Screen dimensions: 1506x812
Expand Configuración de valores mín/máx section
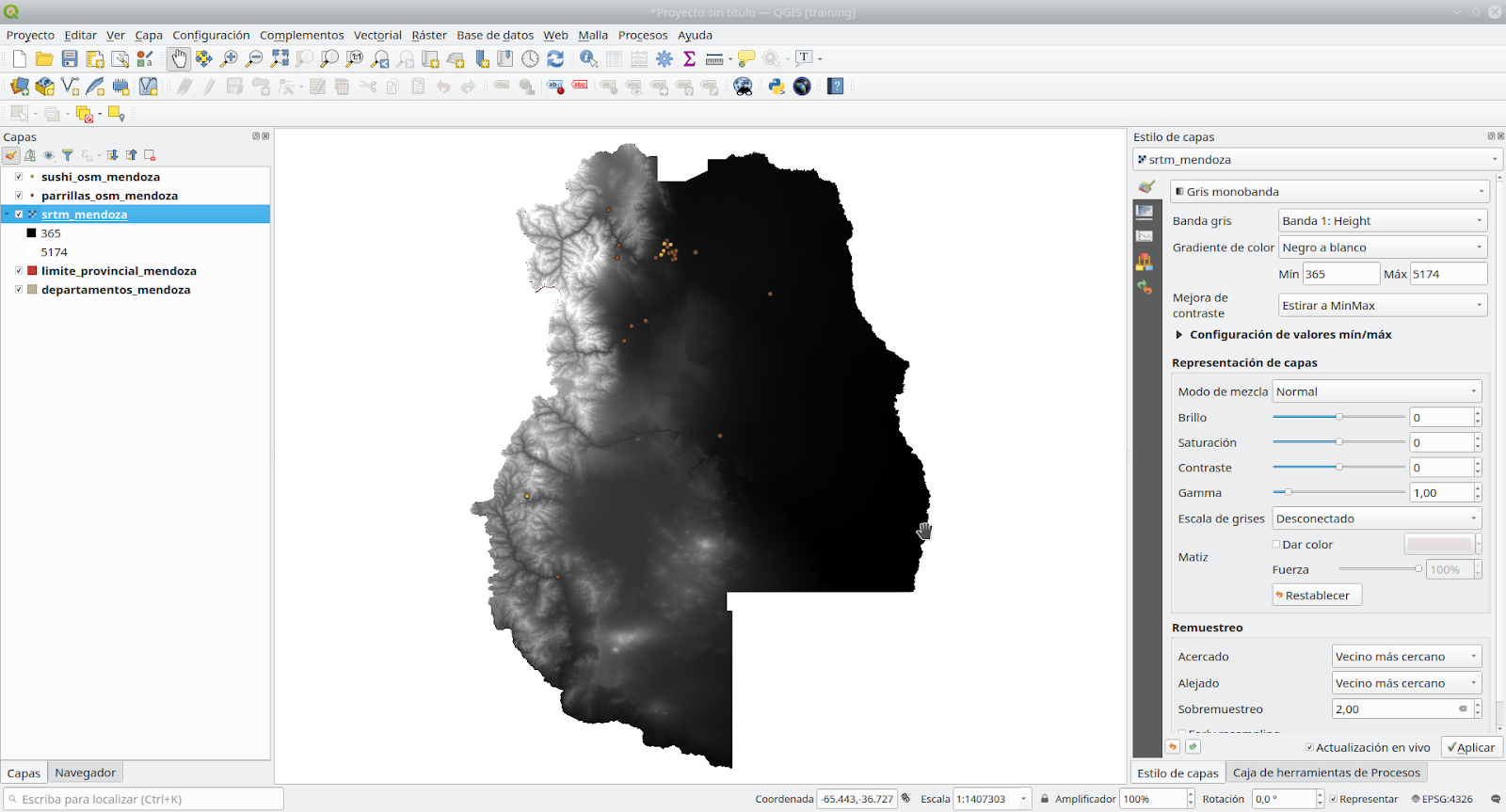tap(1178, 335)
